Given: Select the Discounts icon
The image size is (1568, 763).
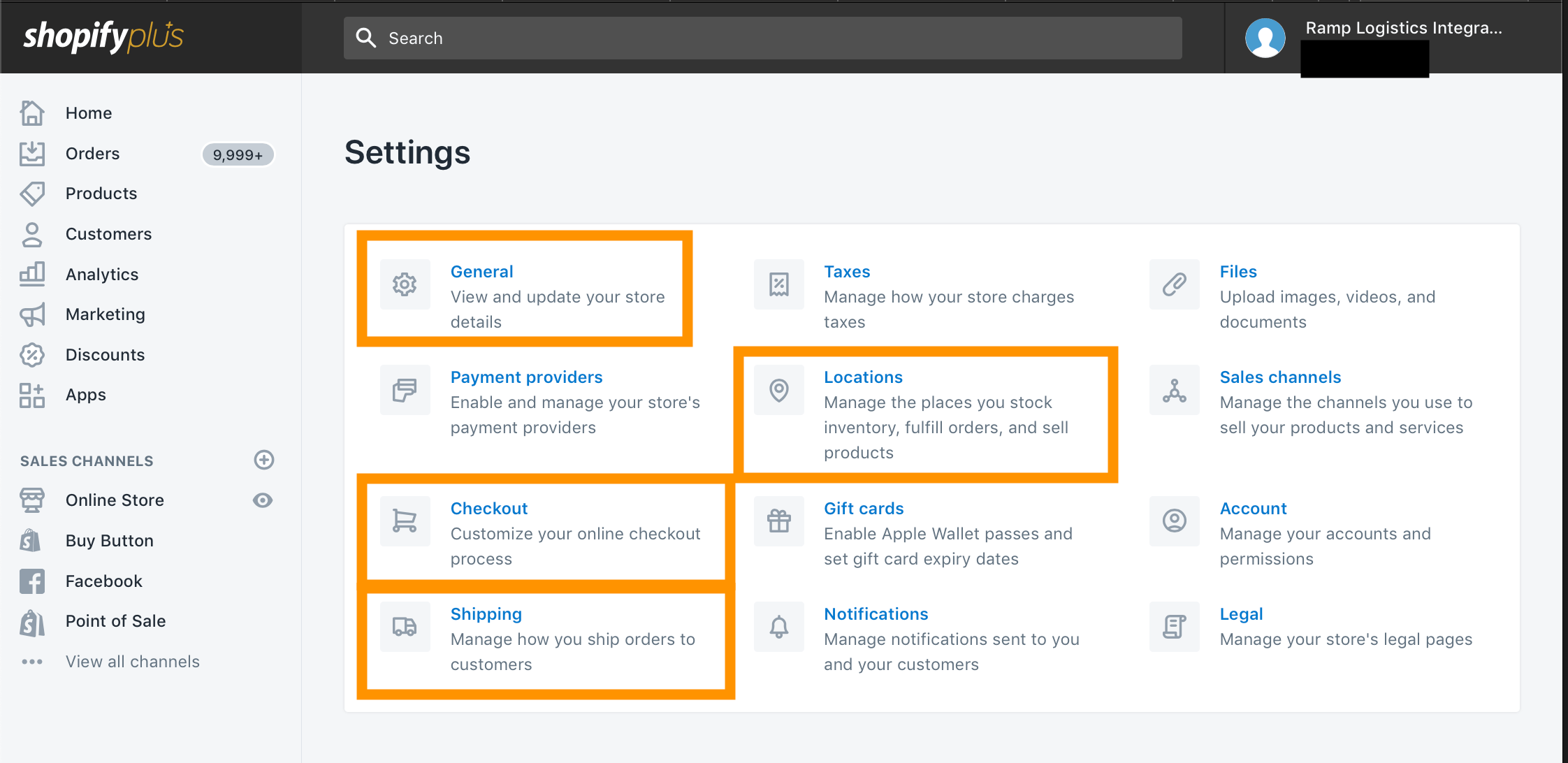Looking at the screenshot, I should tap(31, 354).
